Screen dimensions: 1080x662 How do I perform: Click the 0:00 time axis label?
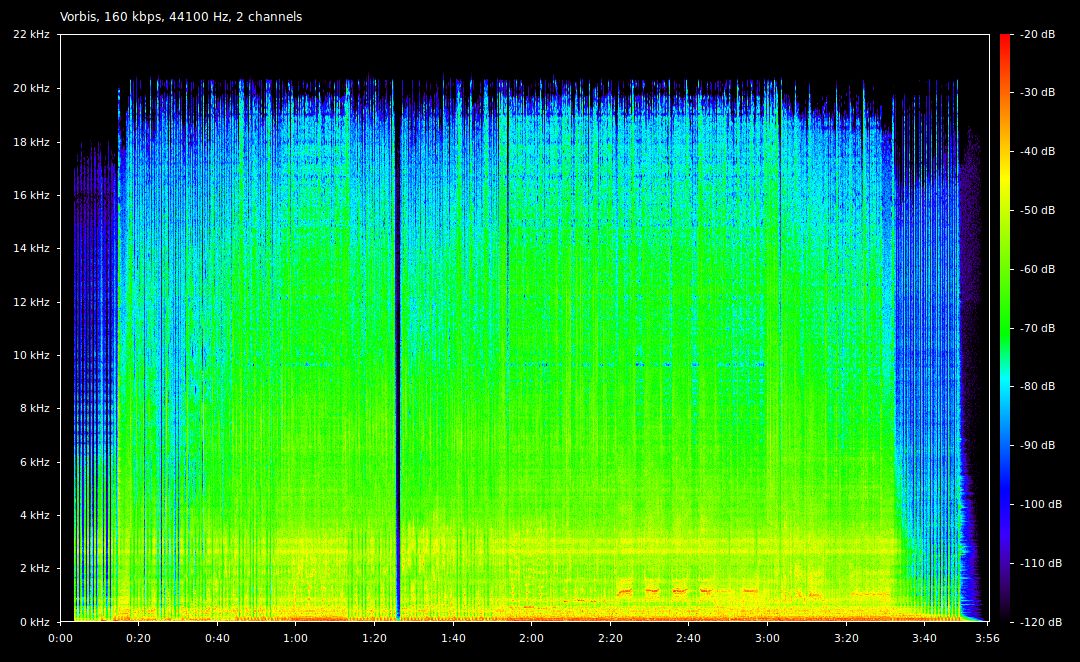(60, 638)
